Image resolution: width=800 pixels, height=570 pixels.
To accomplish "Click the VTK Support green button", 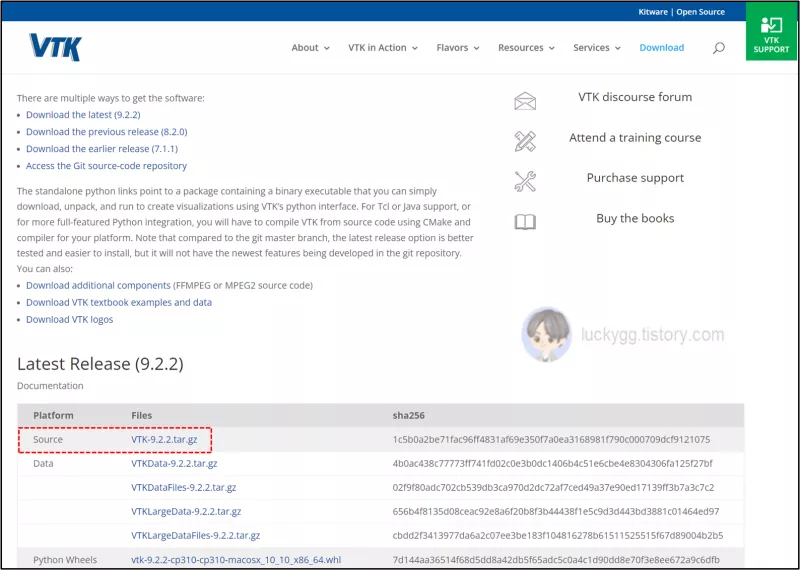I will [x=771, y=32].
